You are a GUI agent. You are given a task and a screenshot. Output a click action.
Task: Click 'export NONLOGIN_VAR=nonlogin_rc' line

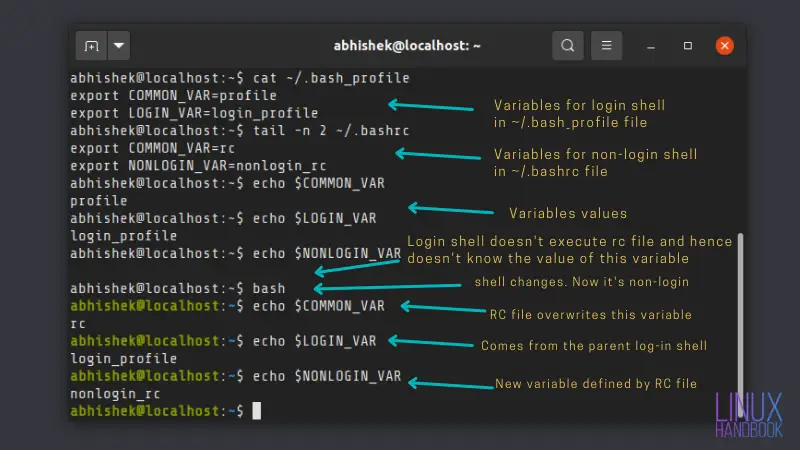(x=198, y=166)
